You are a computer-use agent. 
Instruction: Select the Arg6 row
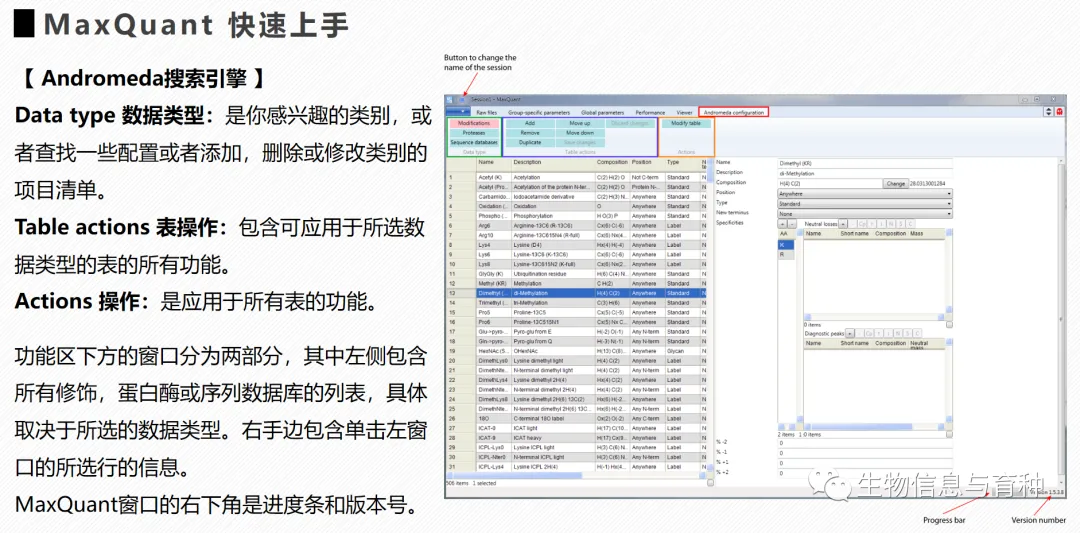[x=576, y=225]
